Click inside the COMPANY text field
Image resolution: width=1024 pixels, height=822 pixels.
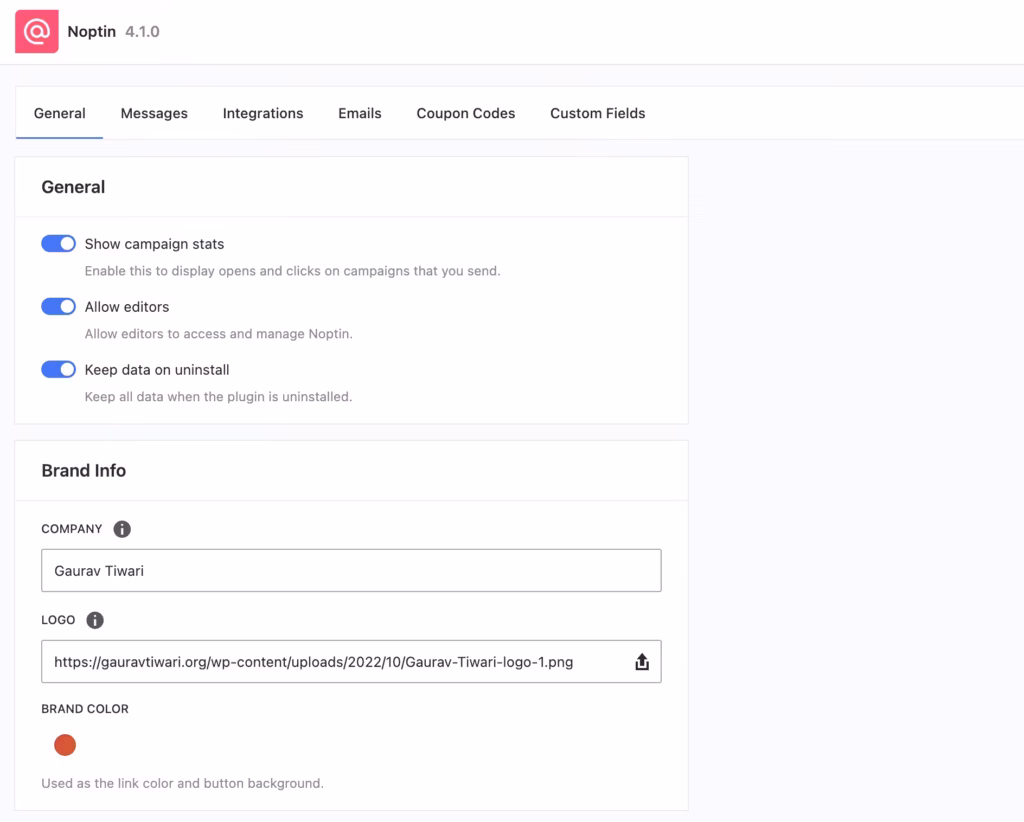coord(350,570)
